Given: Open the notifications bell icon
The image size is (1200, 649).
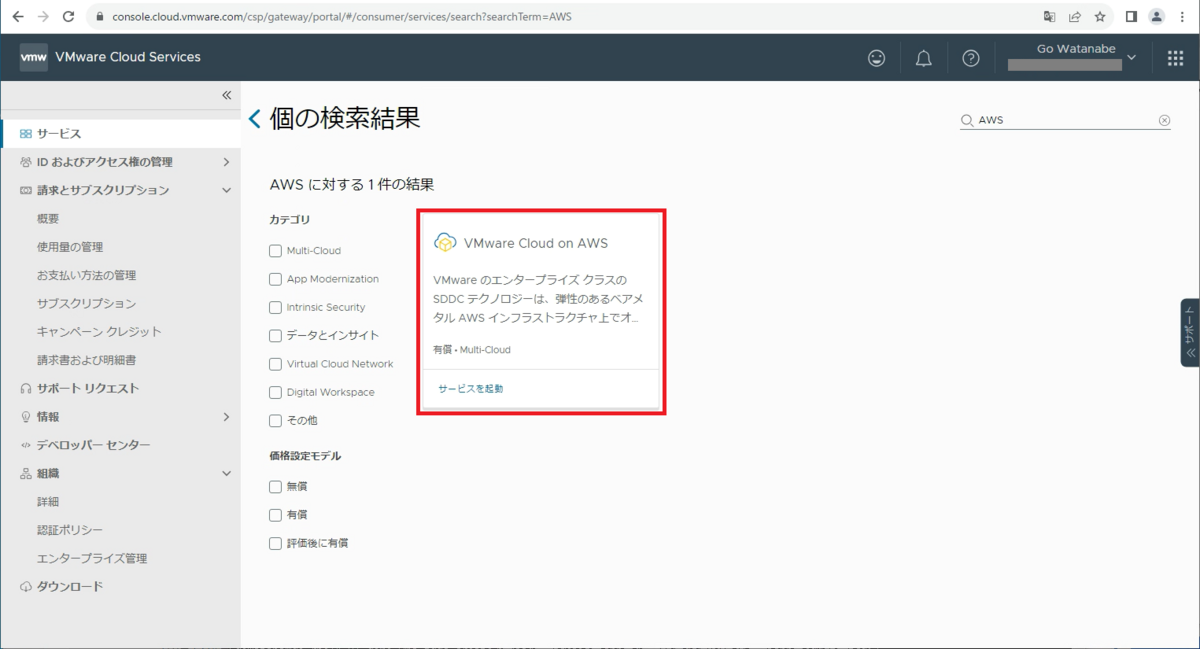Looking at the screenshot, I should (923, 57).
